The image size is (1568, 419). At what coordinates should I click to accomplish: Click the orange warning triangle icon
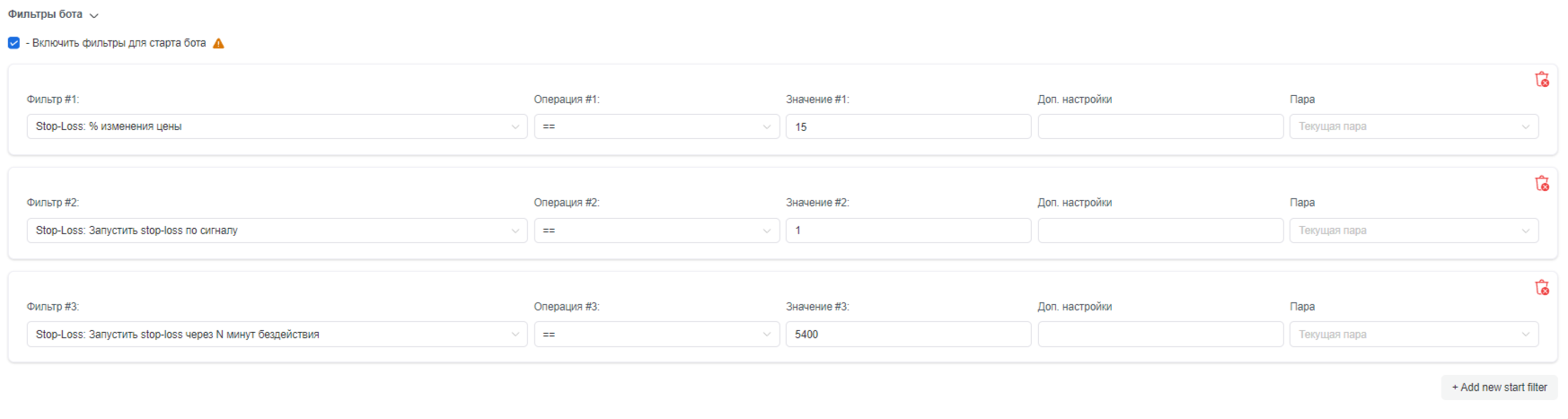(x=218, y=43)
